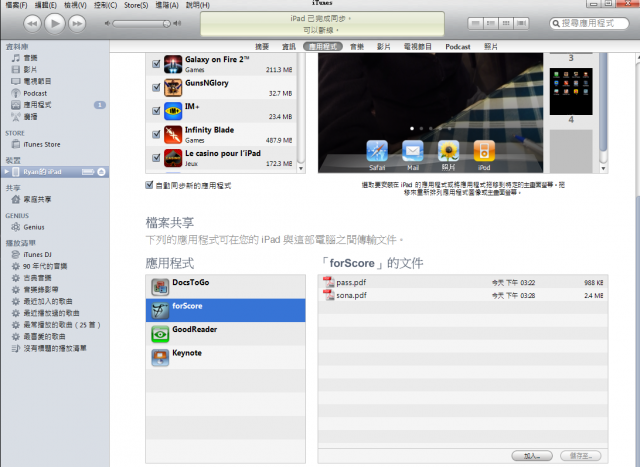Viewport: 640px width, 467px height.
Task: Open the 檔案(F) menu
Action: (16, 5)
